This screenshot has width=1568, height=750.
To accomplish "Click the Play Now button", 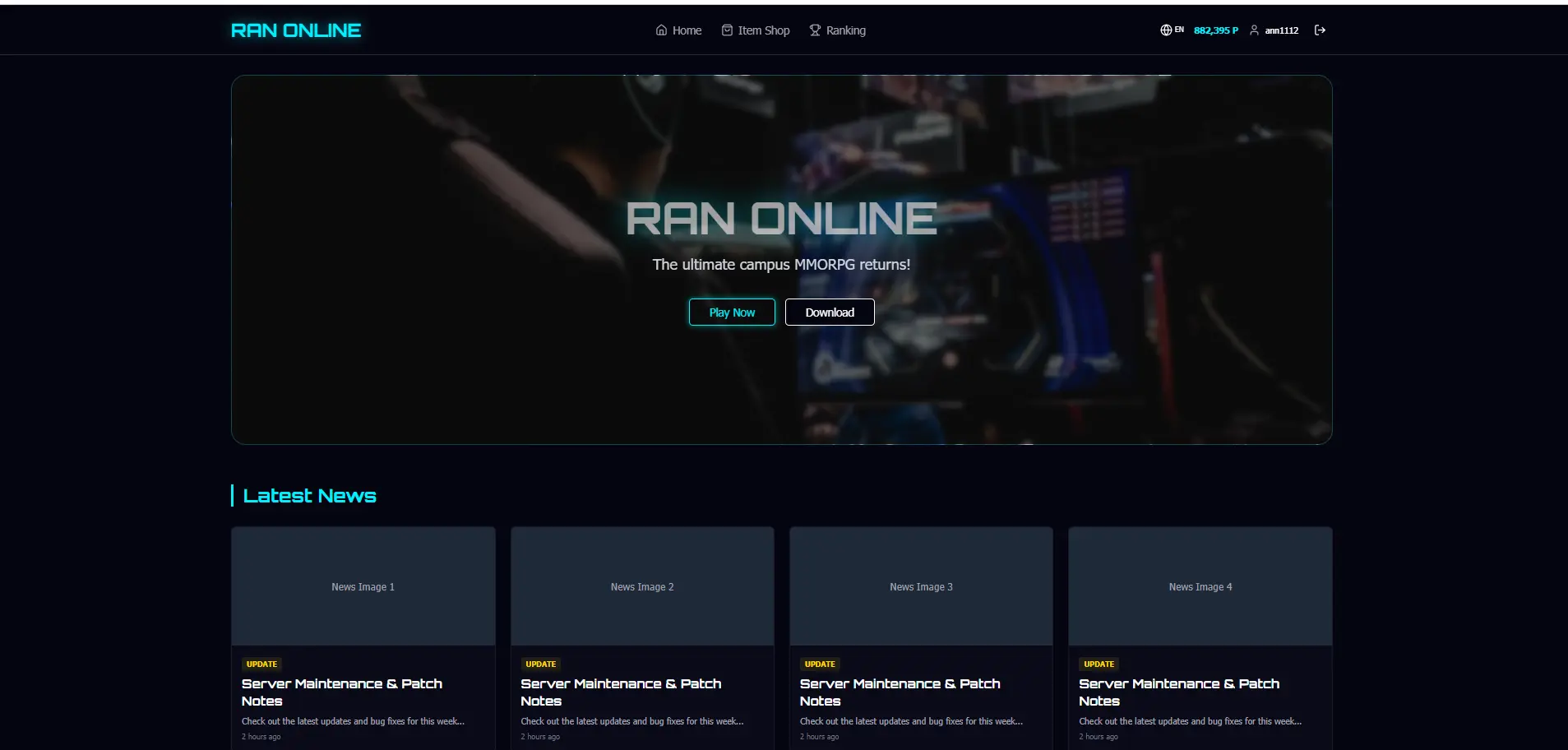I will tap(732, 312).
